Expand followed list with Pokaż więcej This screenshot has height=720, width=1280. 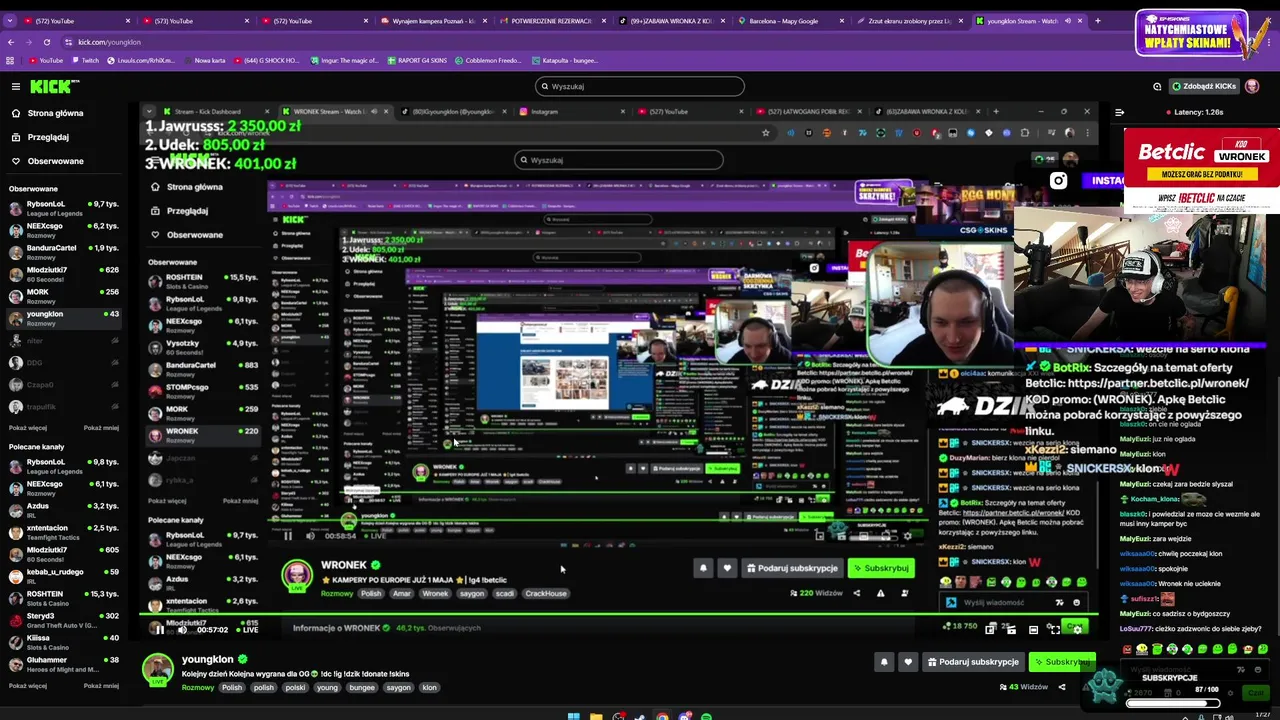28,428
